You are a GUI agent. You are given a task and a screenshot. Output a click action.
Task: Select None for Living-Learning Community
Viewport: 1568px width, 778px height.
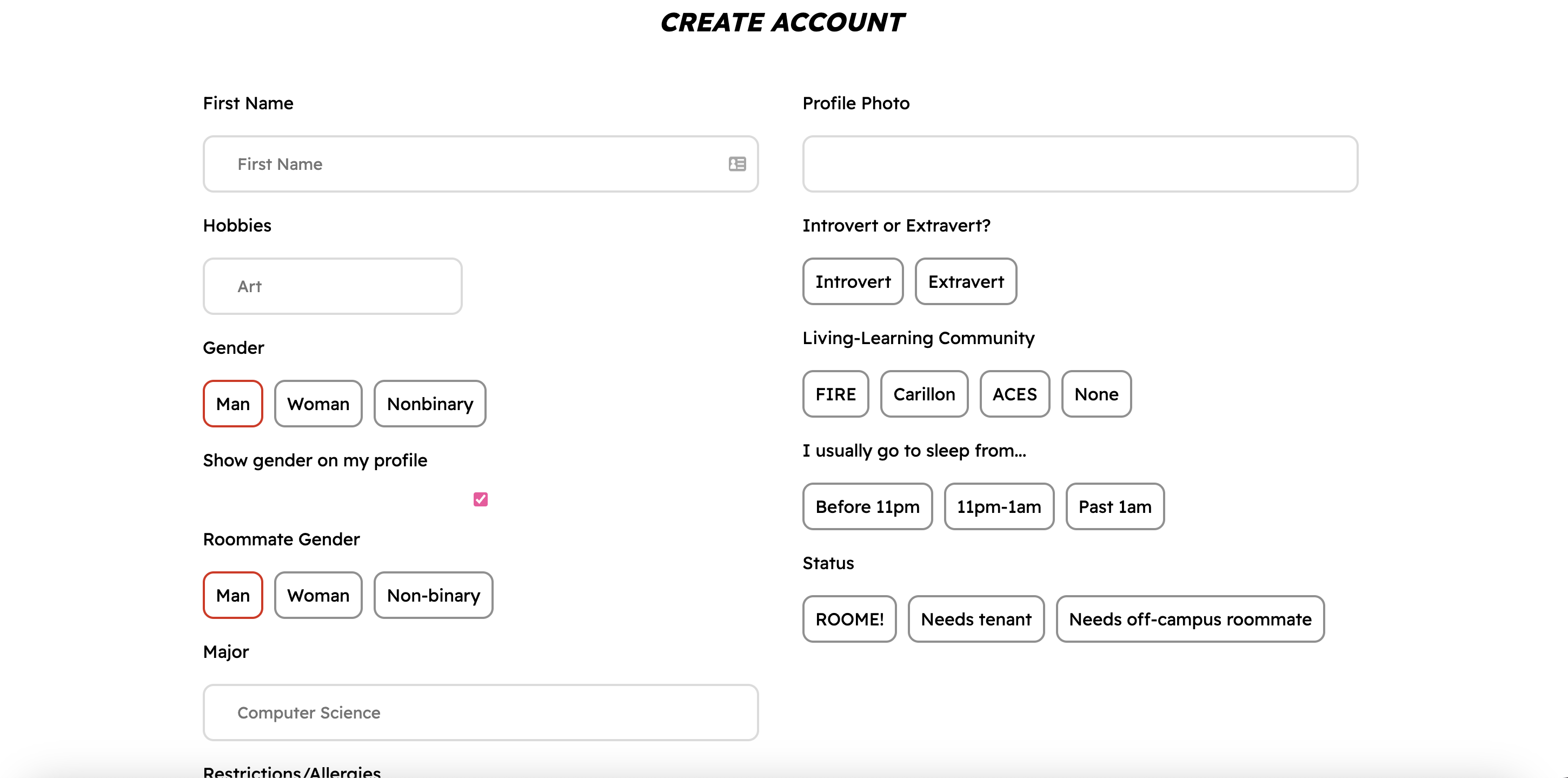1095,394
